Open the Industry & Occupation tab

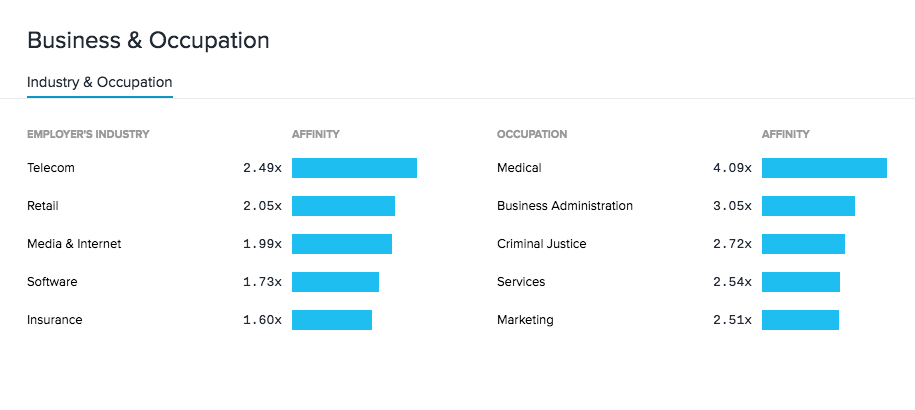pos(100,82)
